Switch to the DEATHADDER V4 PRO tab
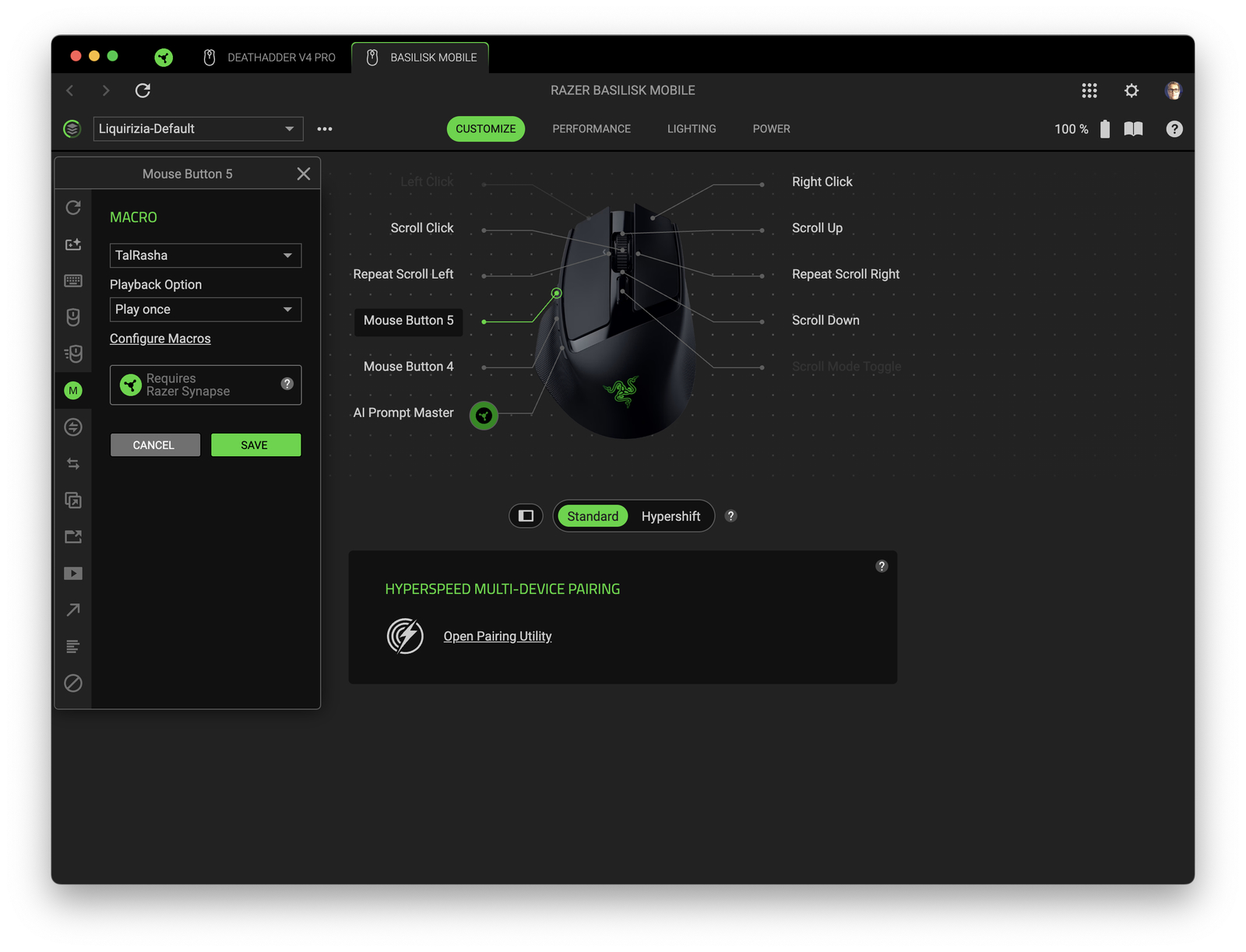The image size is (1246, 952). (x=269, y=58)
